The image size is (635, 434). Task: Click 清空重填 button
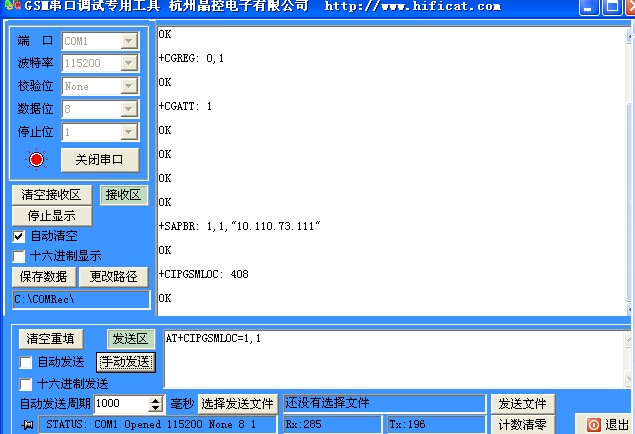[x=51, y=338]
